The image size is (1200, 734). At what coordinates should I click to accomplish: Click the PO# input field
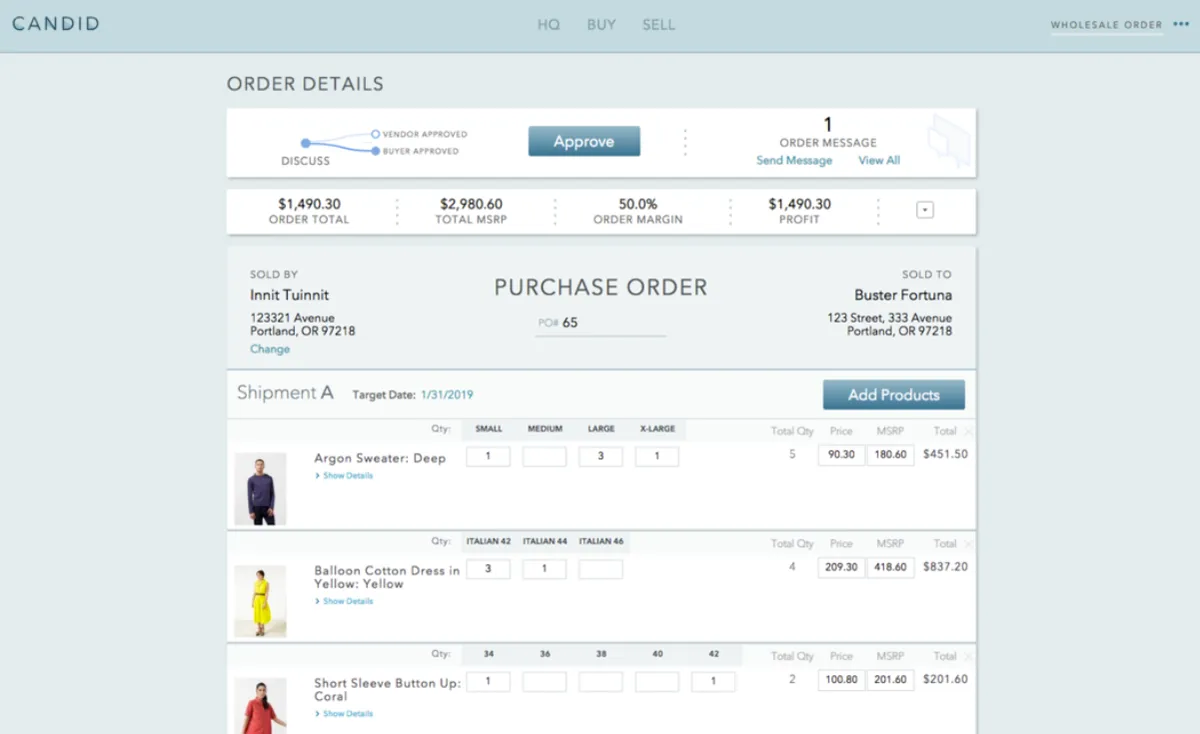click(x=600, y=323)
